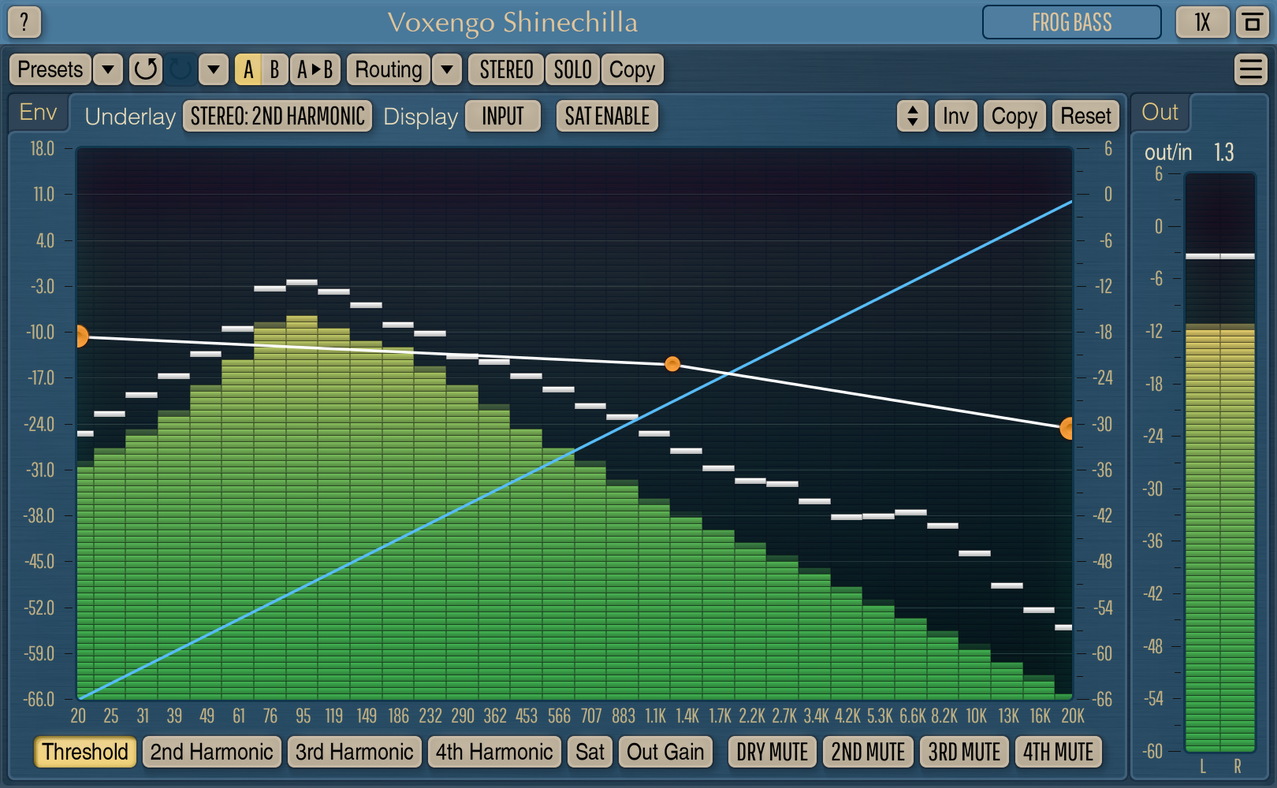Select the 2nd Harmonic envelope tab
The width and height of the screenshot is (1277, 788).
[212, 752]
